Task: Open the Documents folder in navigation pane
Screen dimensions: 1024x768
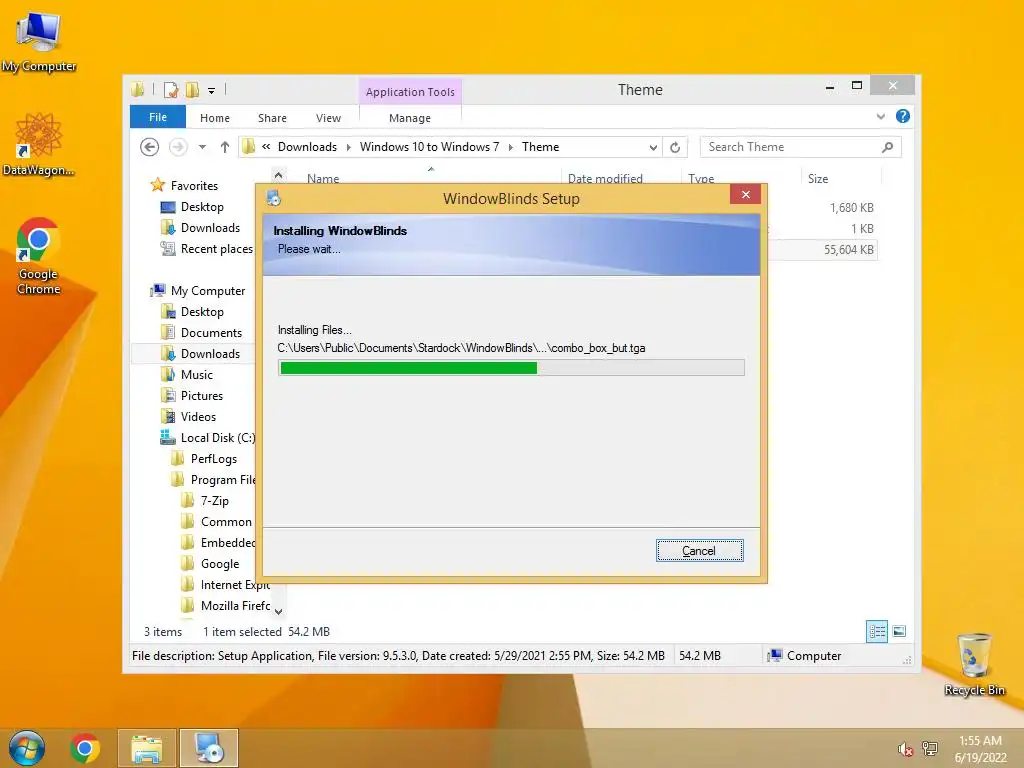Action: pos(211,332)
